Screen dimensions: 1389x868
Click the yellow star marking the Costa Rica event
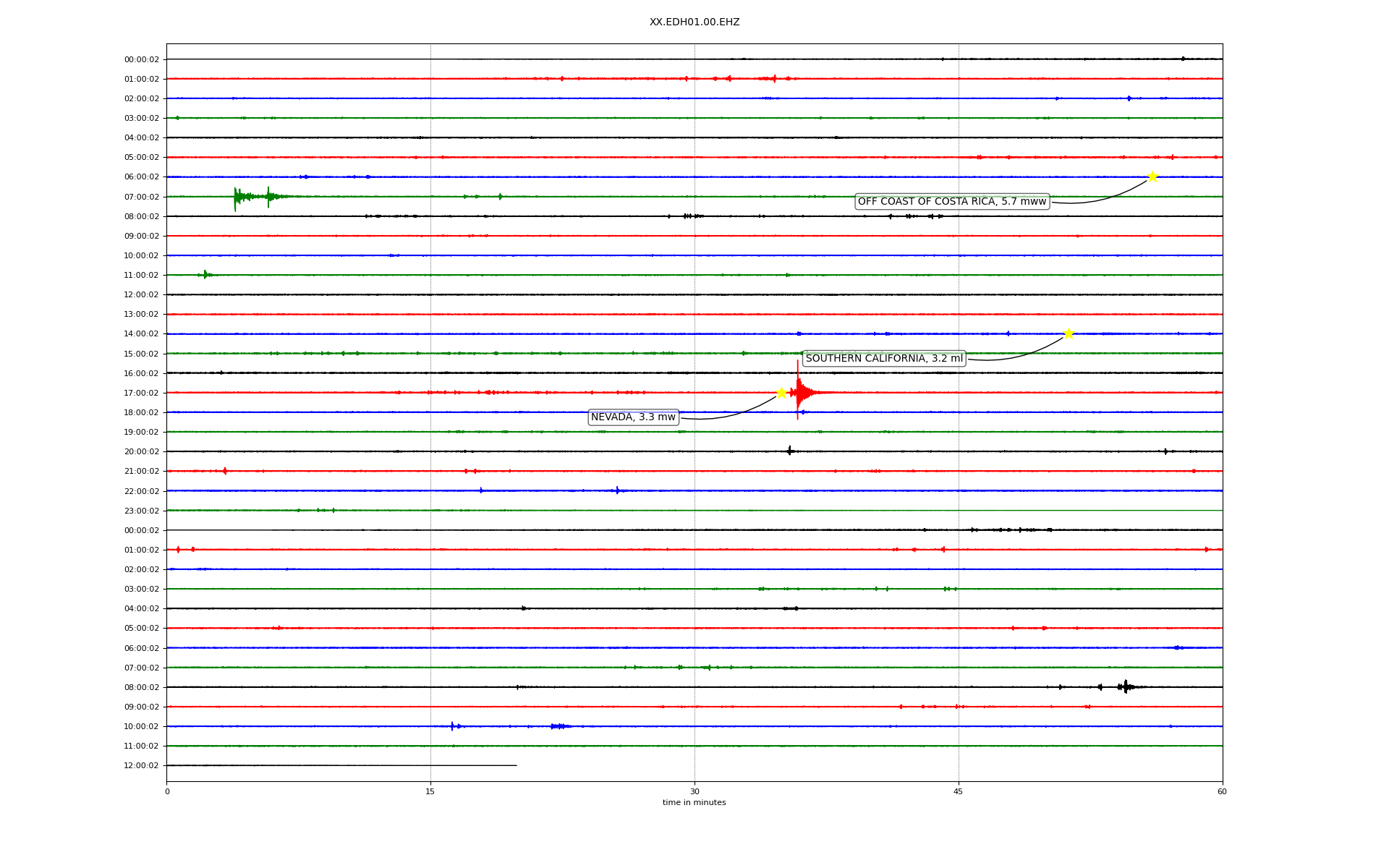tap(1152, 176)
